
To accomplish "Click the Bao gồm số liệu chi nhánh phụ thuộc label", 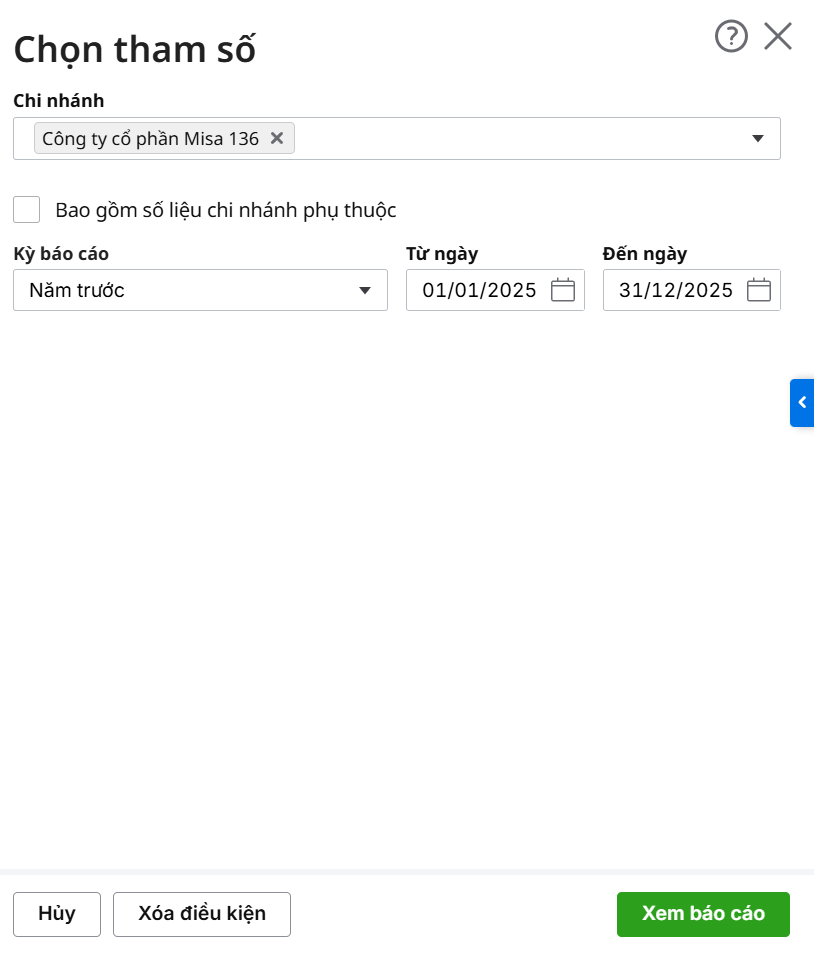I will (x=226, y=210).
